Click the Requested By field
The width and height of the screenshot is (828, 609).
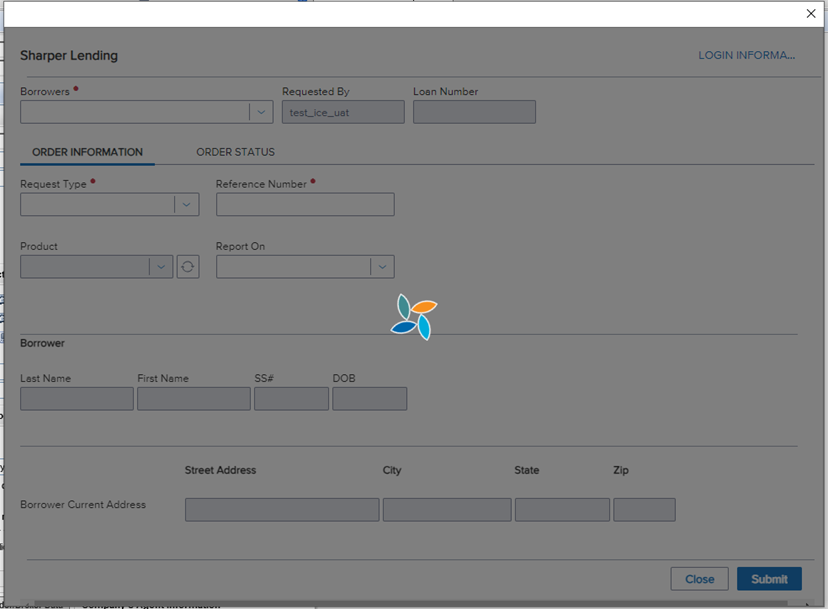point(343,112)
